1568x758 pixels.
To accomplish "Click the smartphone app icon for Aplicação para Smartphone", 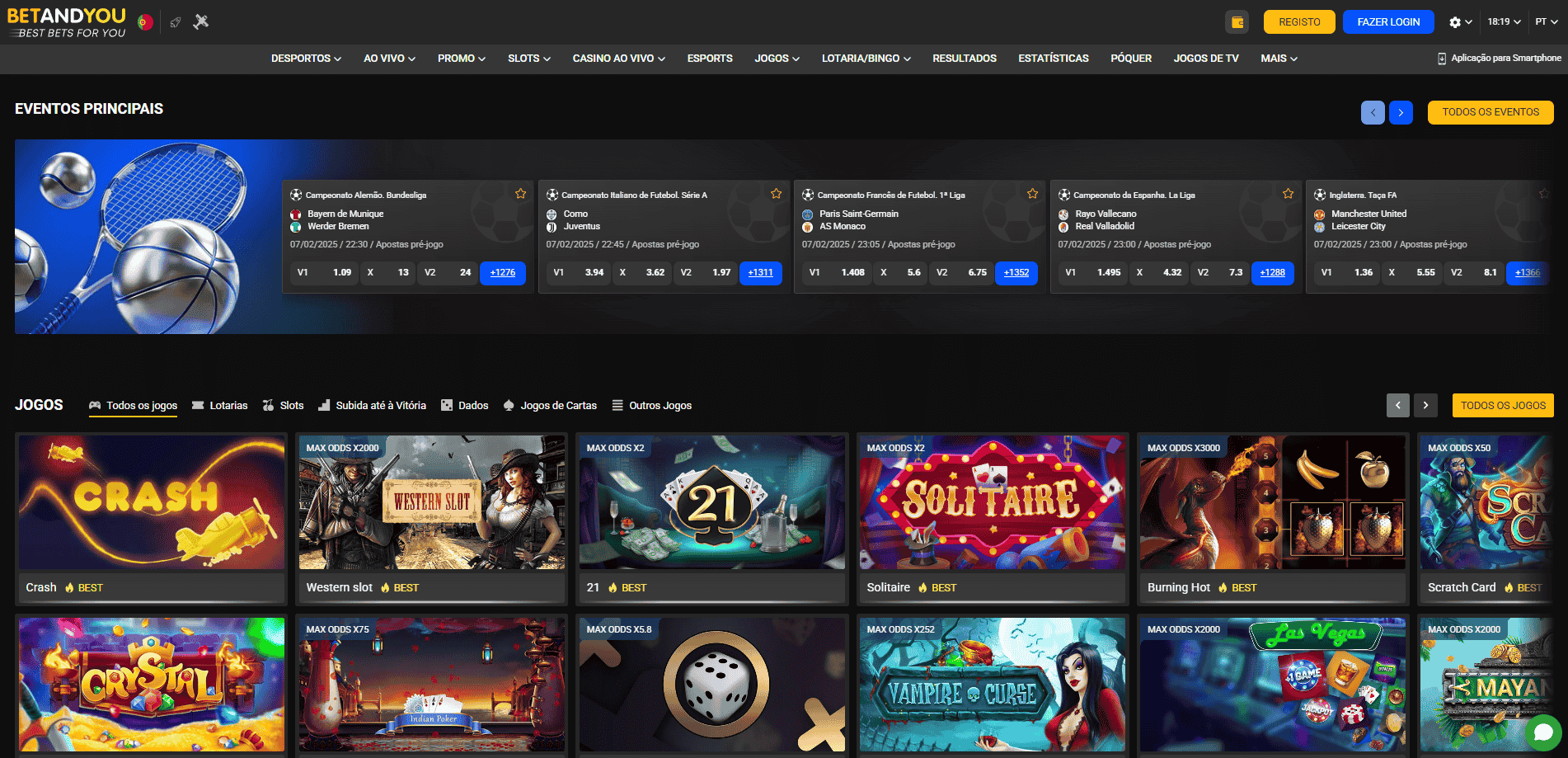I will (1442, 58).
